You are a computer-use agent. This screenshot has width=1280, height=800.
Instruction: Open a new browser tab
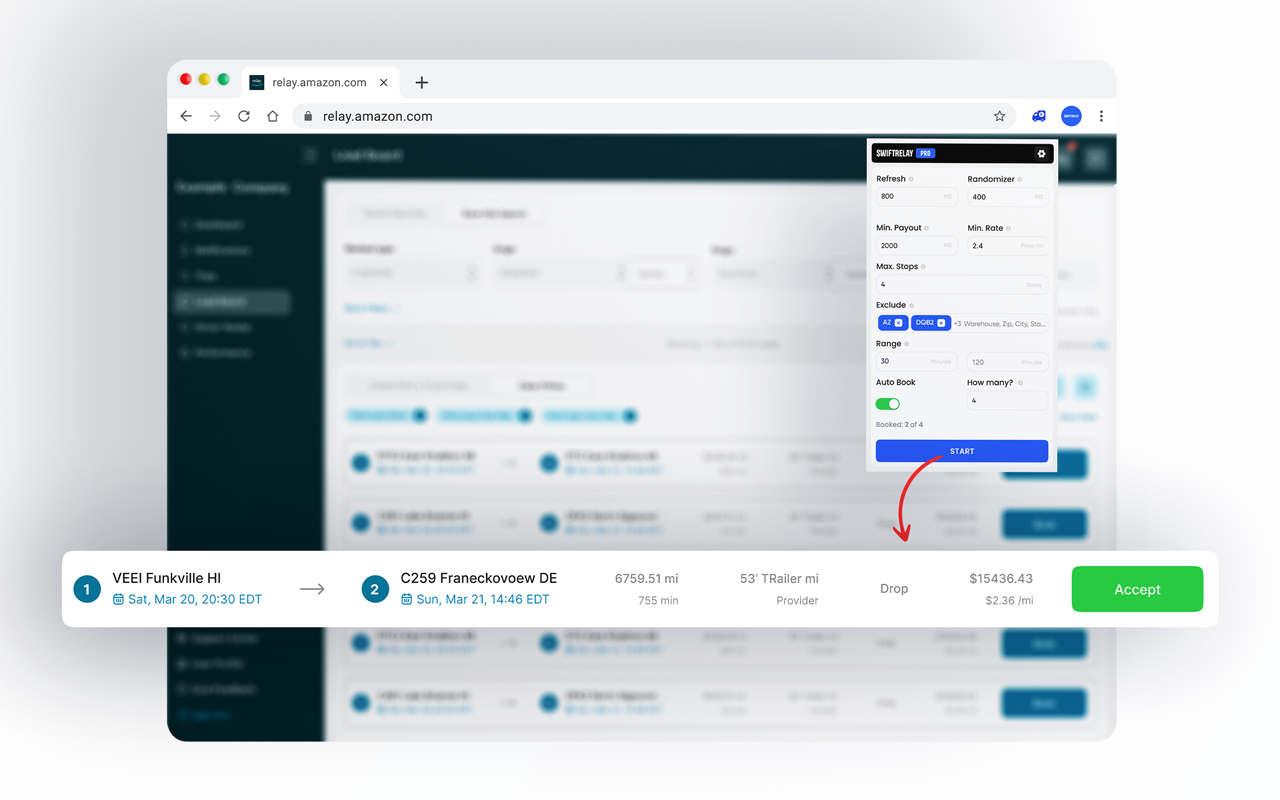421,83
